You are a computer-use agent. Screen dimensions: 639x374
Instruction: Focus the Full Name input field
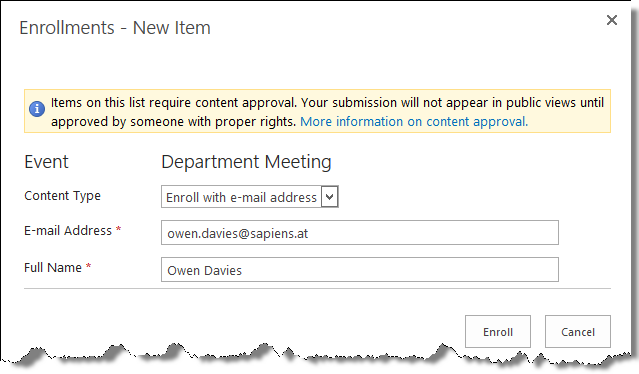(x=359, y=269)
